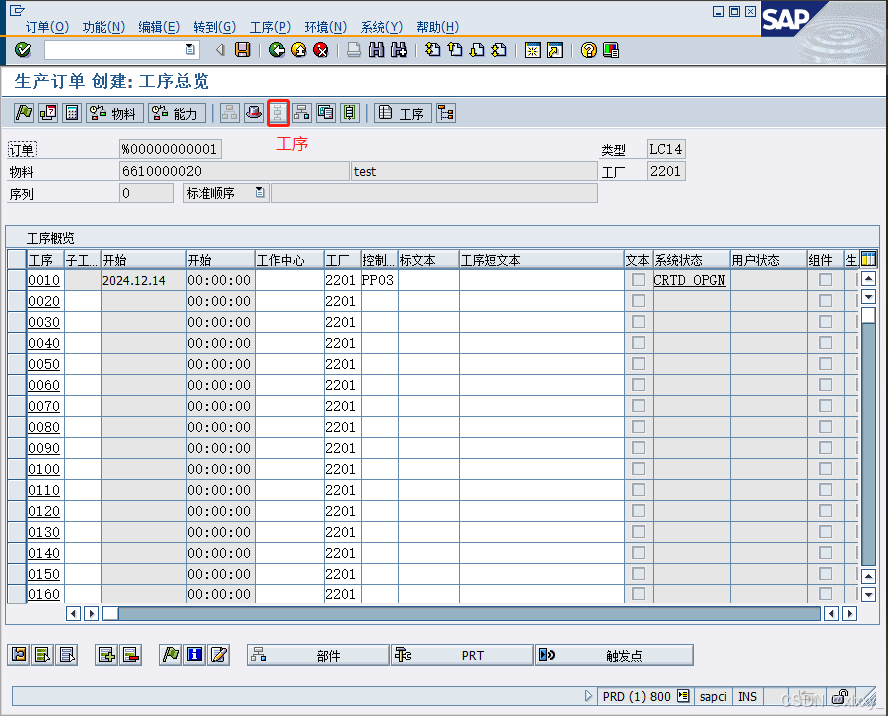The width and height of the screenshot is (888, 716).
Task: Click the vertical scrollbar track of the table
Action: pos(868,444)
